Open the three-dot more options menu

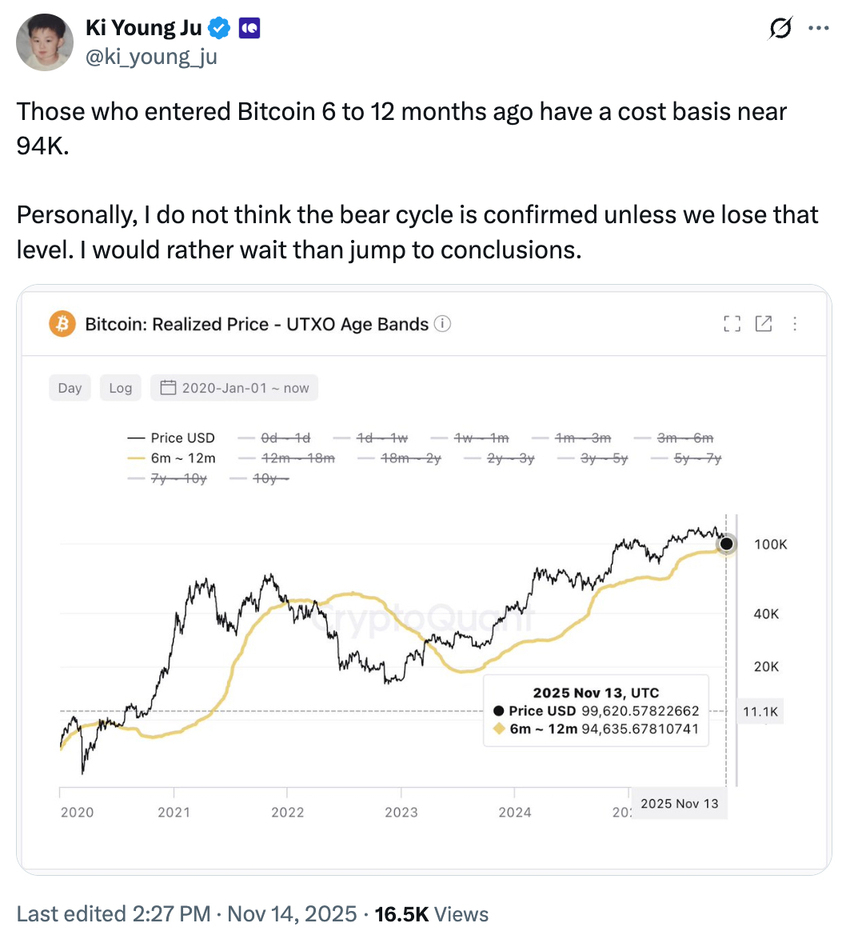pyautogui.click(x=818, y=29)
